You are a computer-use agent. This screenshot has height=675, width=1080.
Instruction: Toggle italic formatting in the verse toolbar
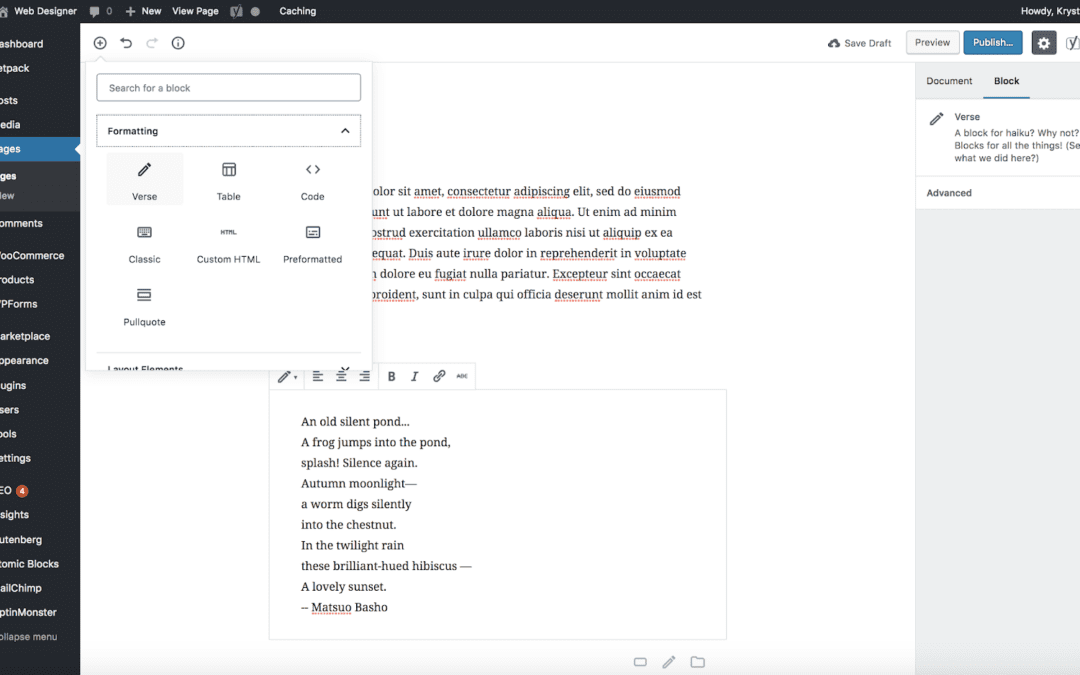click(x=415, y=376)
